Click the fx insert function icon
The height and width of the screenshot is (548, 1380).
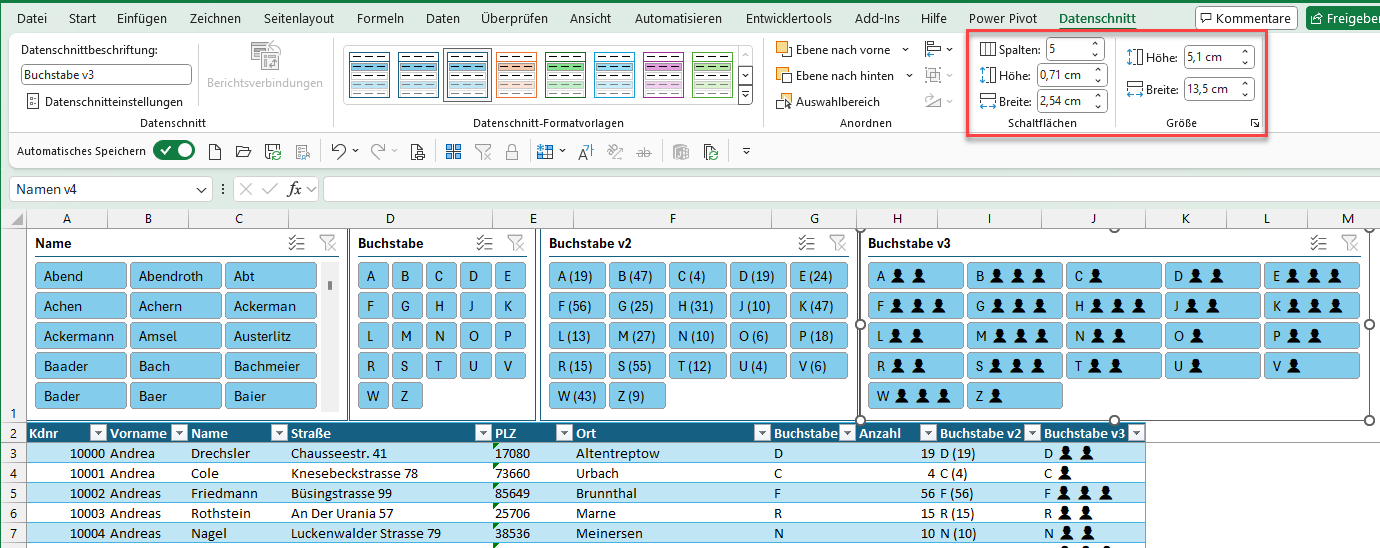click(x=294, y=189)
